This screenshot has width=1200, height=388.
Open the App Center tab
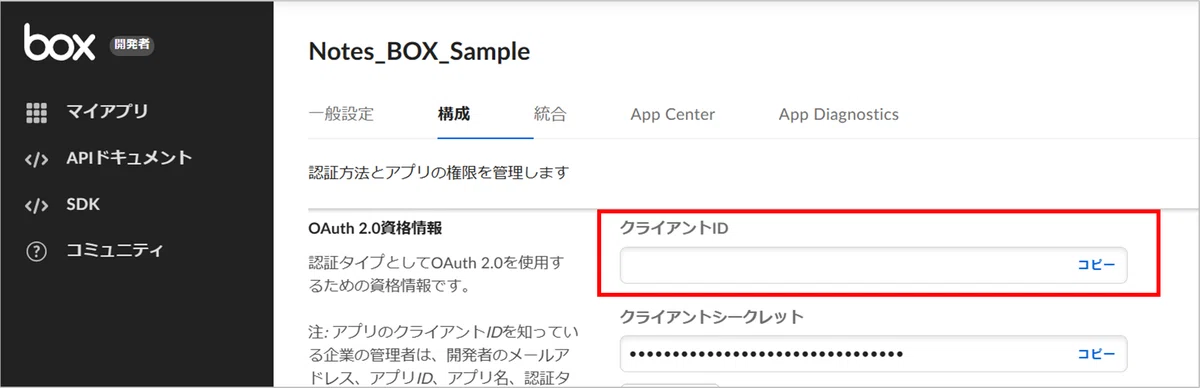673,114
